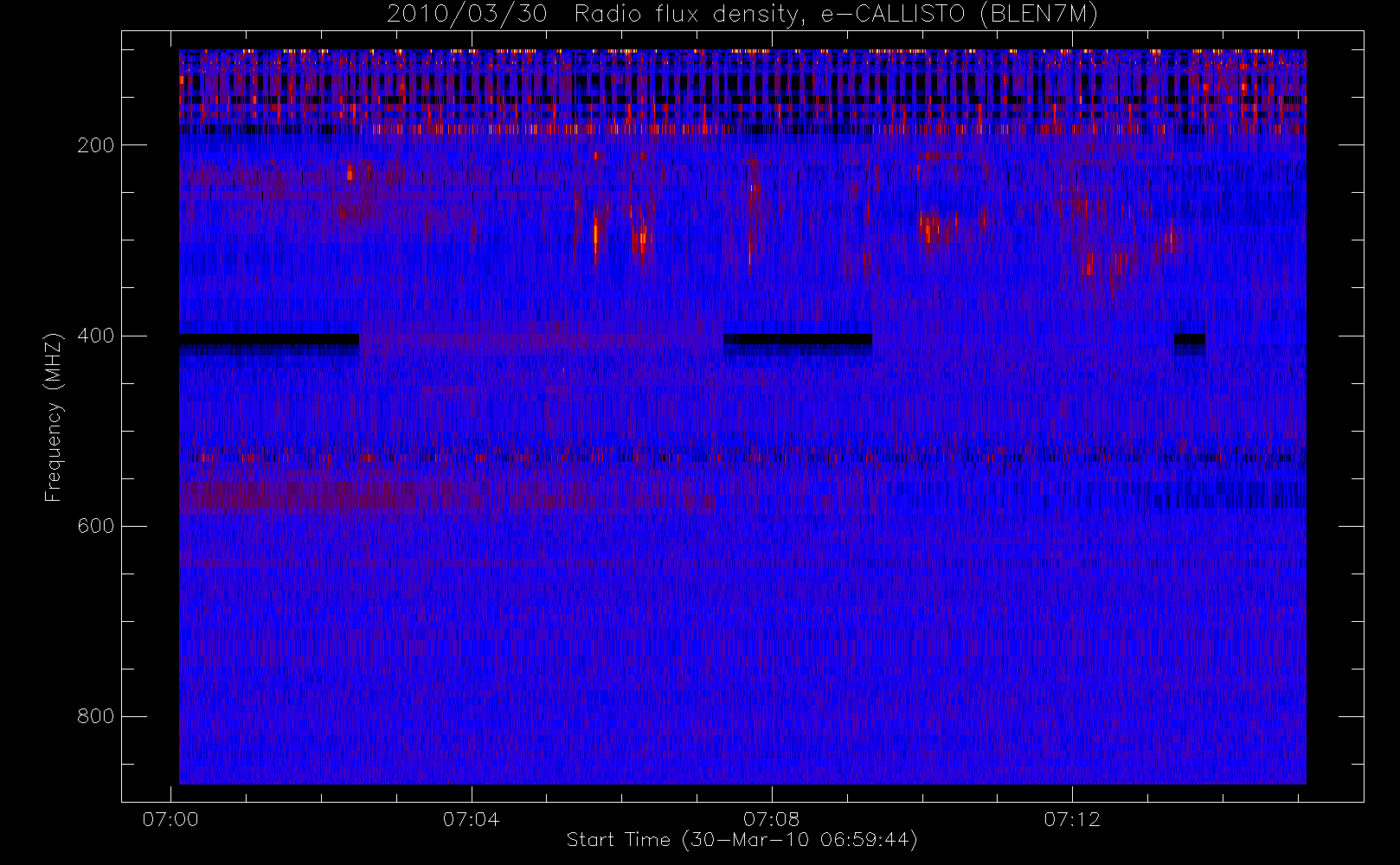This screenshot has width=1400, height=865.
Task: Click the 07:08 time tick label
Action: pyautogui.click(x=771, y=819)
